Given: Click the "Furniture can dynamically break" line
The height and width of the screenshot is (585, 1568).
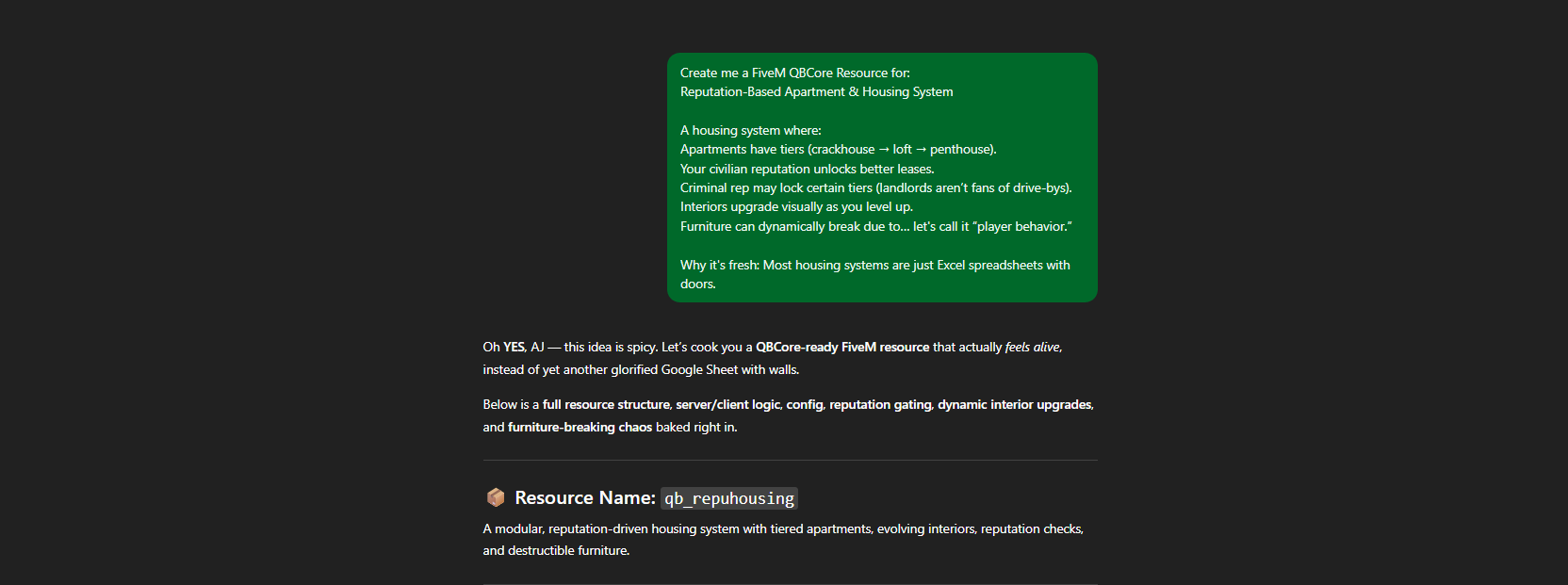Looking at the screenshot, I should point(876,226).
